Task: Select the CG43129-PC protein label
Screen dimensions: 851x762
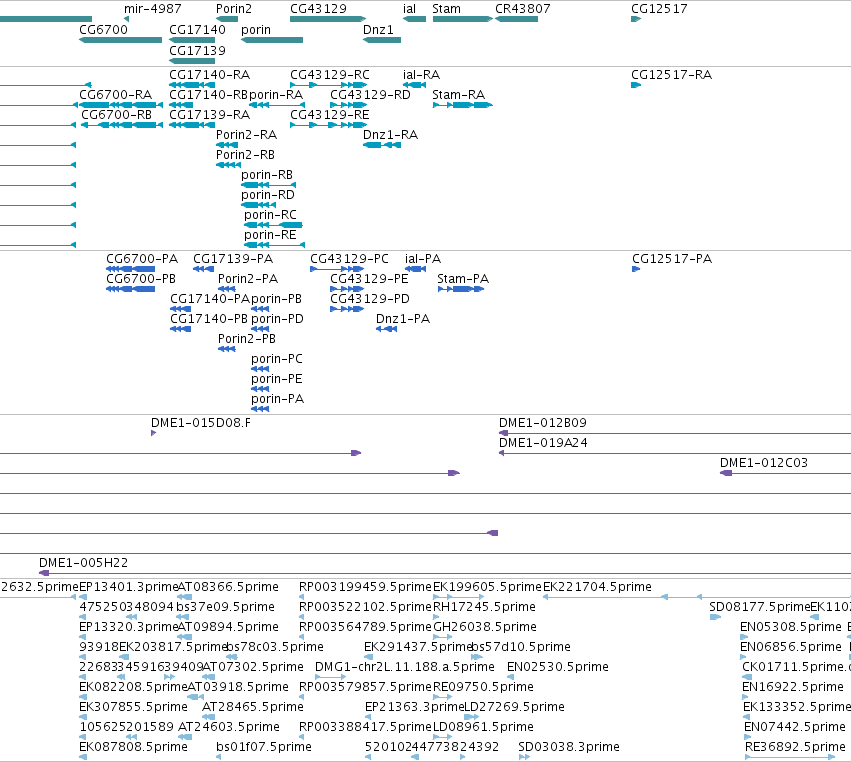Action: [349, 259]
